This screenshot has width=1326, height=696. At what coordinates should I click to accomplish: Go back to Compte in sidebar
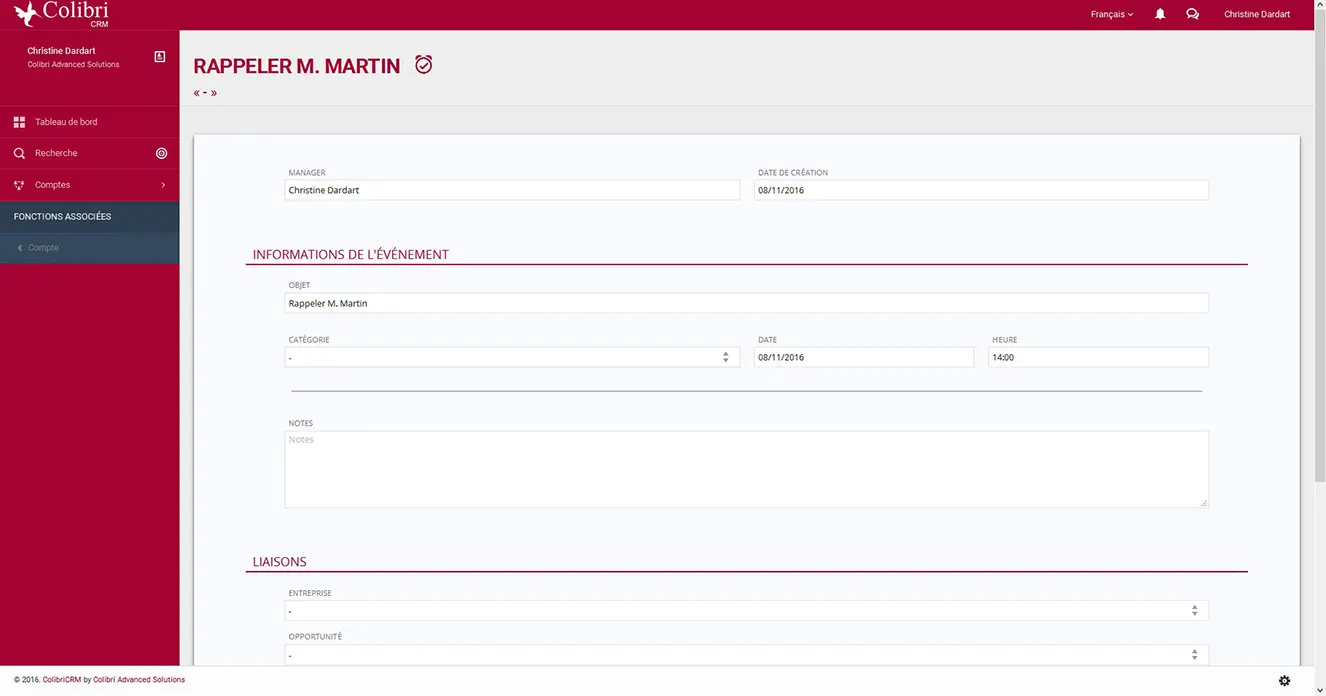(x=43, y=248)
